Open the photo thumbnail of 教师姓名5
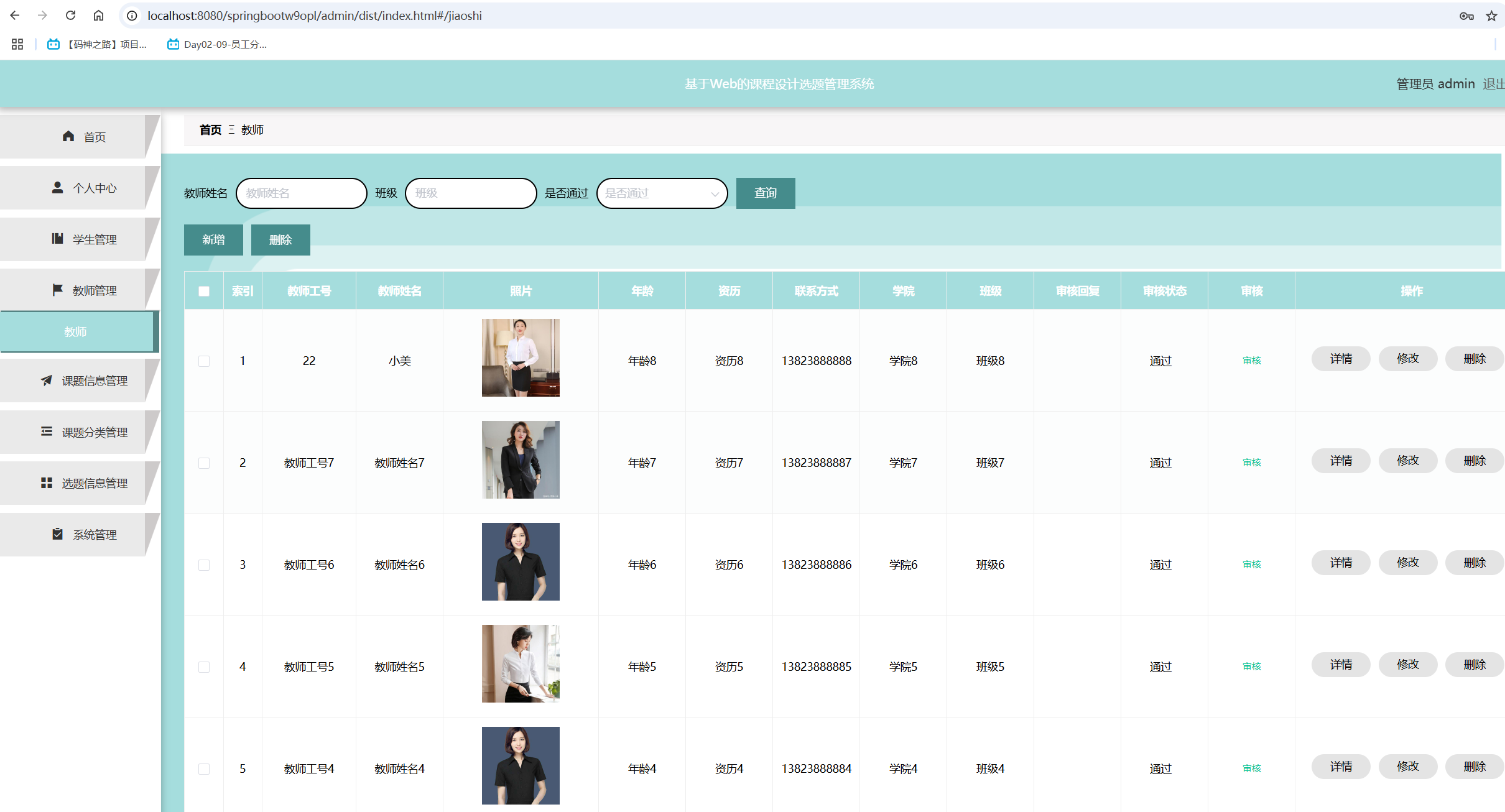 521,663
